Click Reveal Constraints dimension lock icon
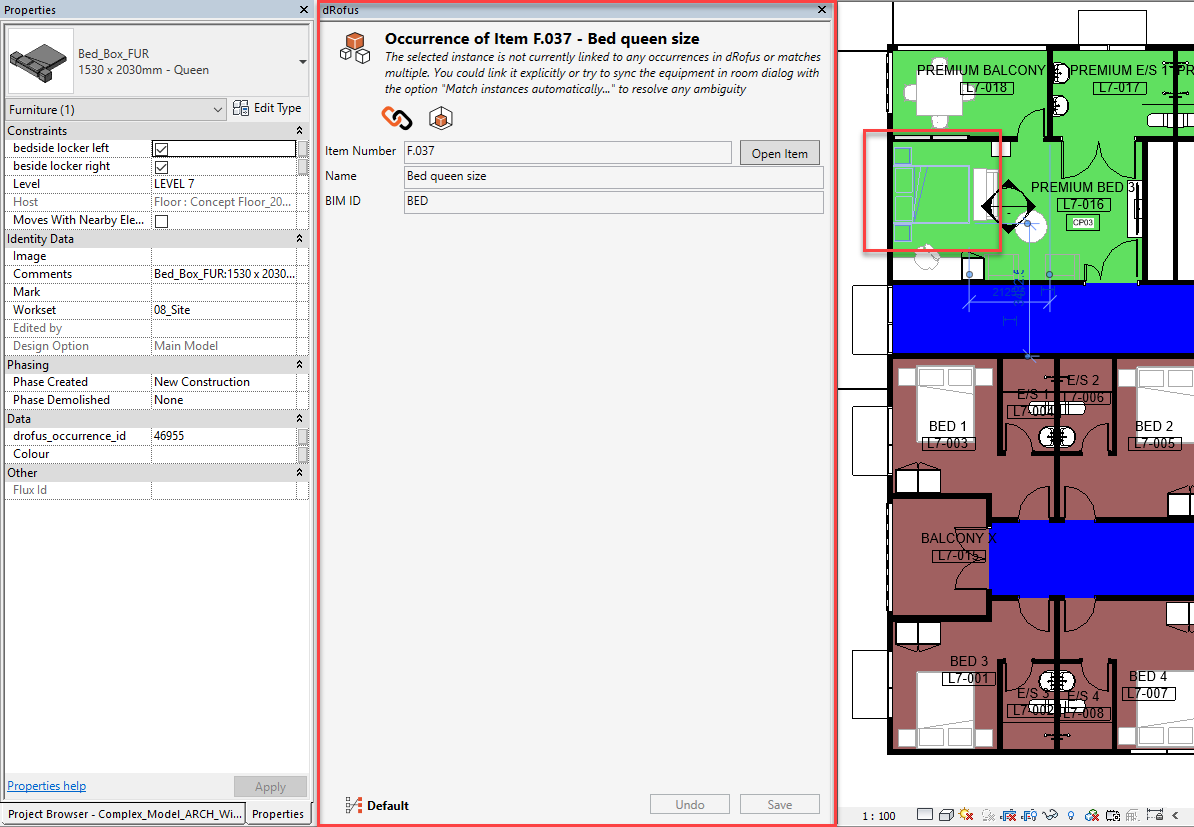The width and height of the screenshot is (1194, 827). (1155, 815)
